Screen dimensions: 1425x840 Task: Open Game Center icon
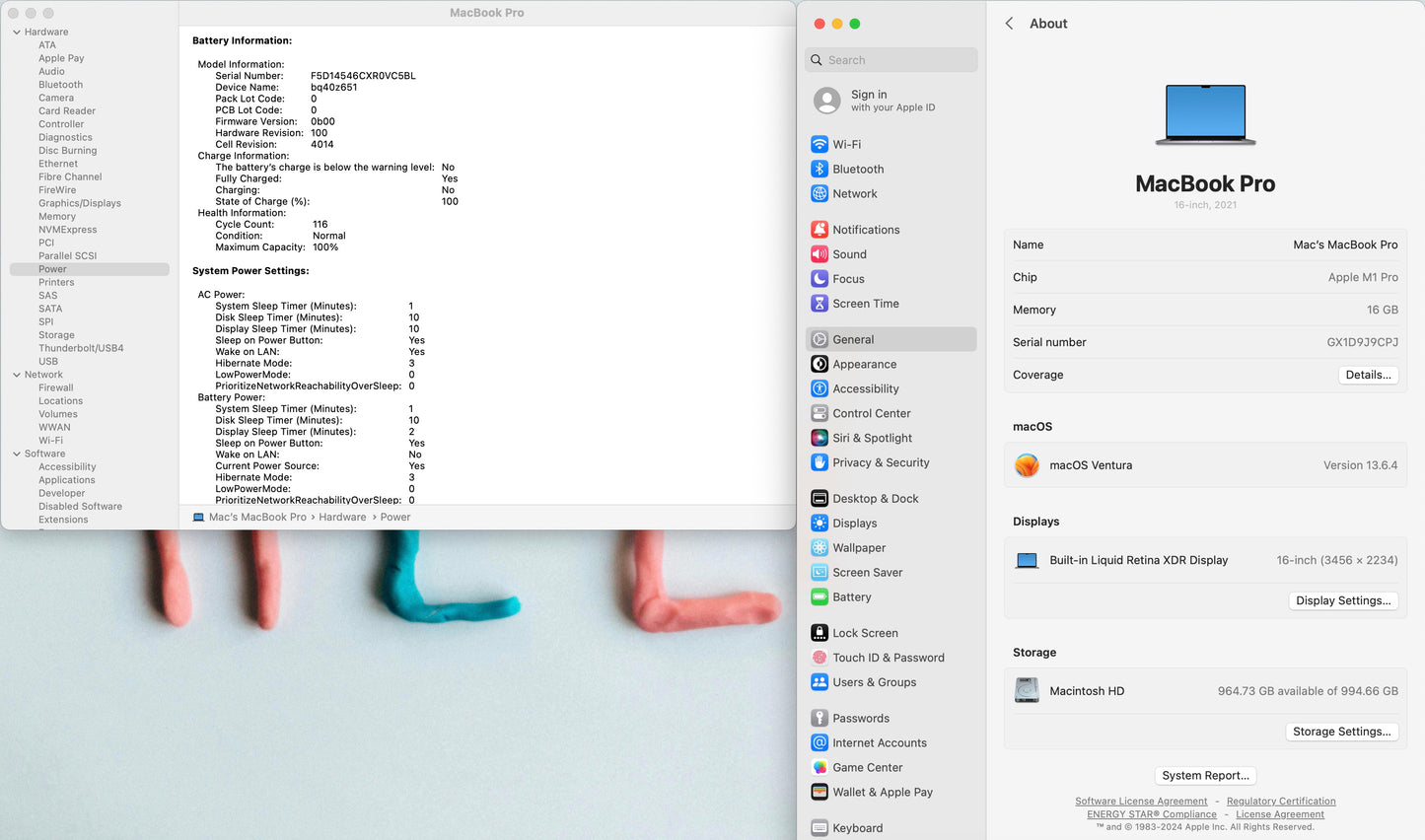click(819, 767)
